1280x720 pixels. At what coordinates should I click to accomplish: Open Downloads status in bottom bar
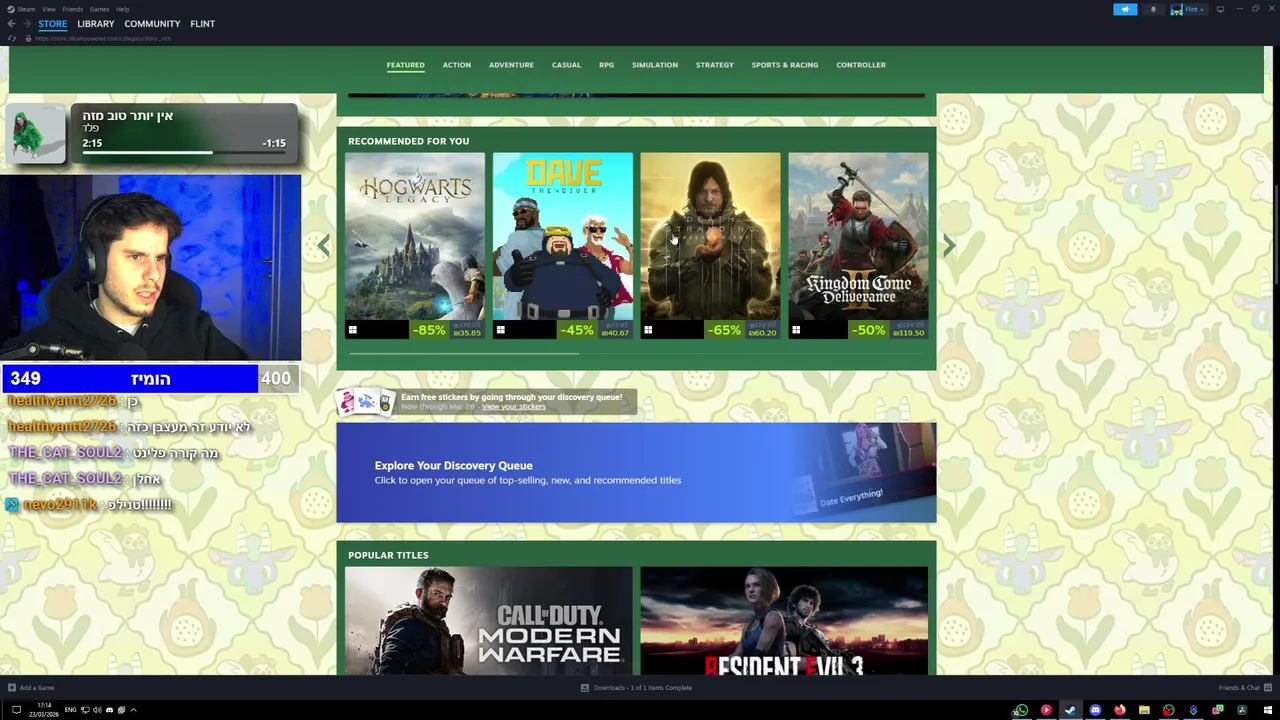click(x=636, y=688)
